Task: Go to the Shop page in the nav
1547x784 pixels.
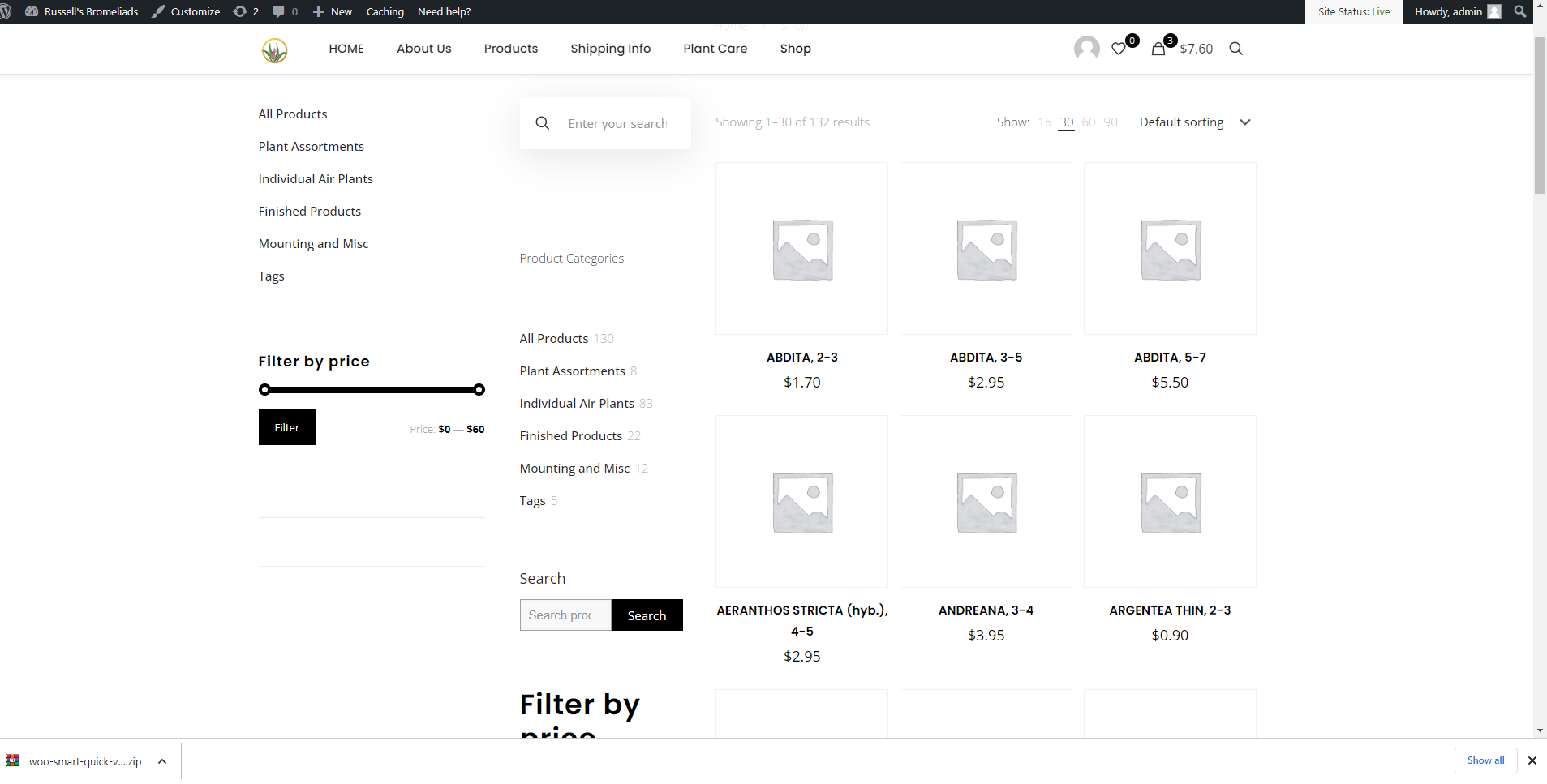Action: pos(796,49)
